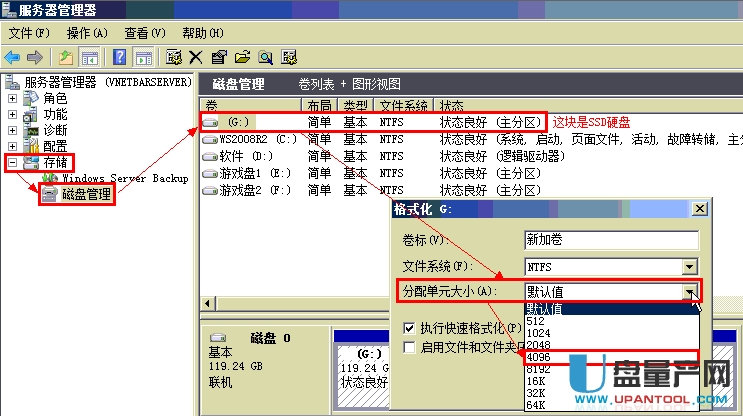Click the 状态 column header
This screenshot has height=416, width=743.
(x=588, y=105)
